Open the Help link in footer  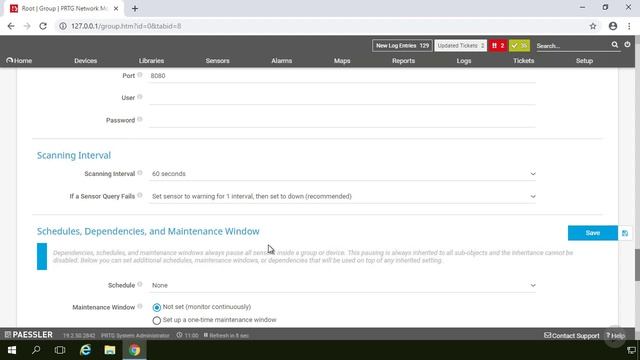[616, 336]
